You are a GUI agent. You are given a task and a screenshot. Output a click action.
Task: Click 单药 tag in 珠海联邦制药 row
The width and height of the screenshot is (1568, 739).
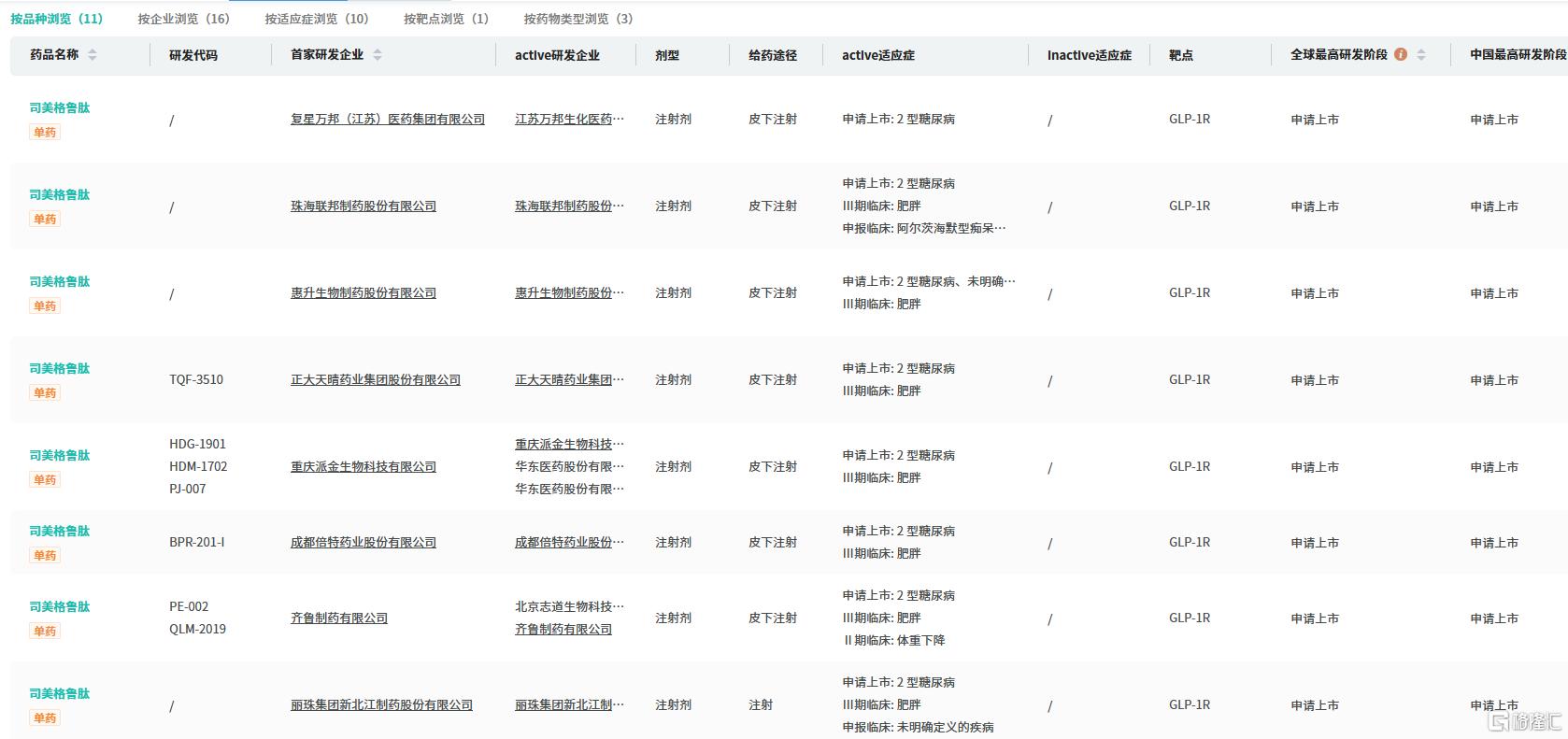45,220
